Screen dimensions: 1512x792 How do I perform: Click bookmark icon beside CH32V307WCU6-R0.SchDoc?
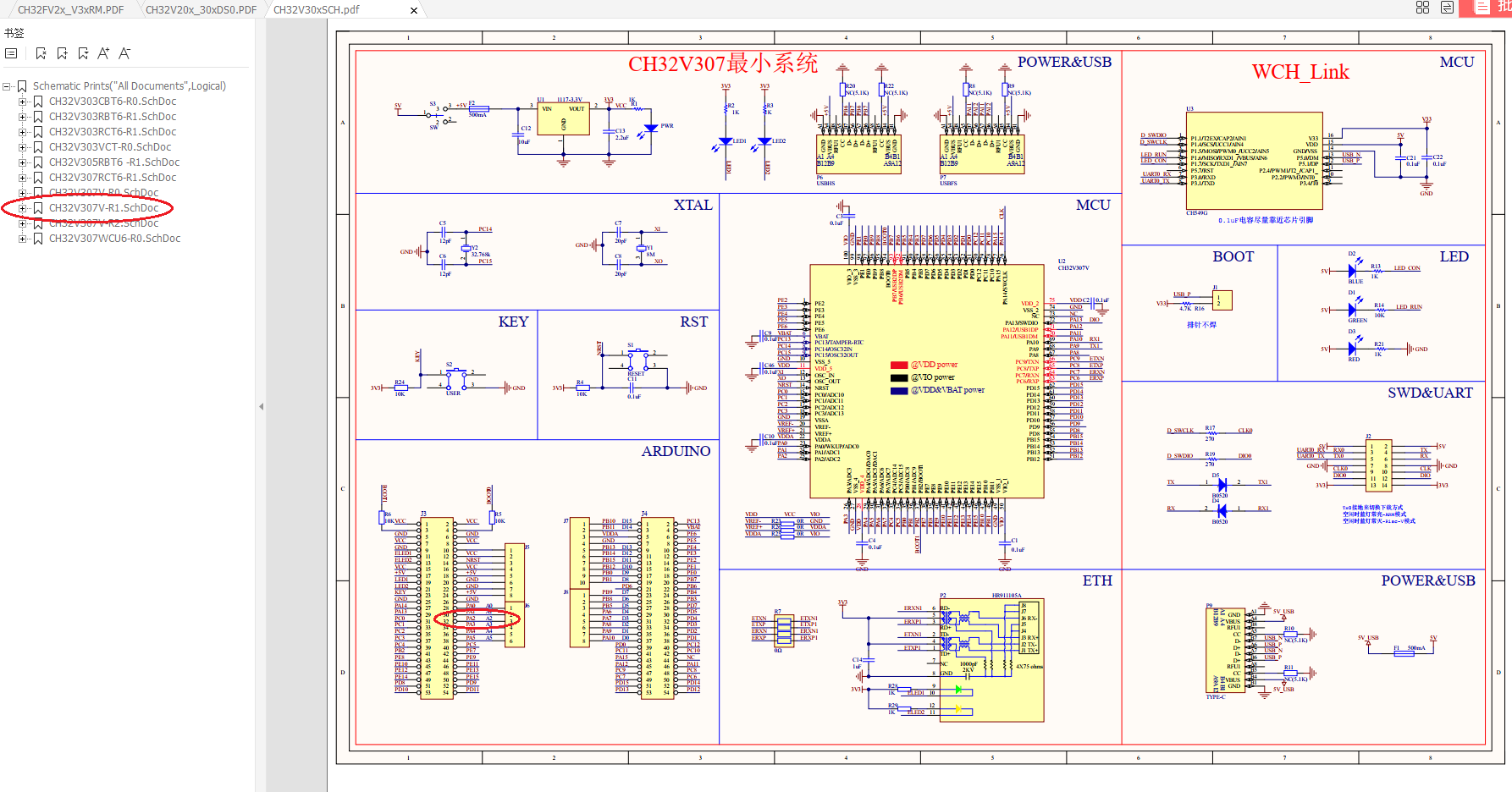click(37, 239)
